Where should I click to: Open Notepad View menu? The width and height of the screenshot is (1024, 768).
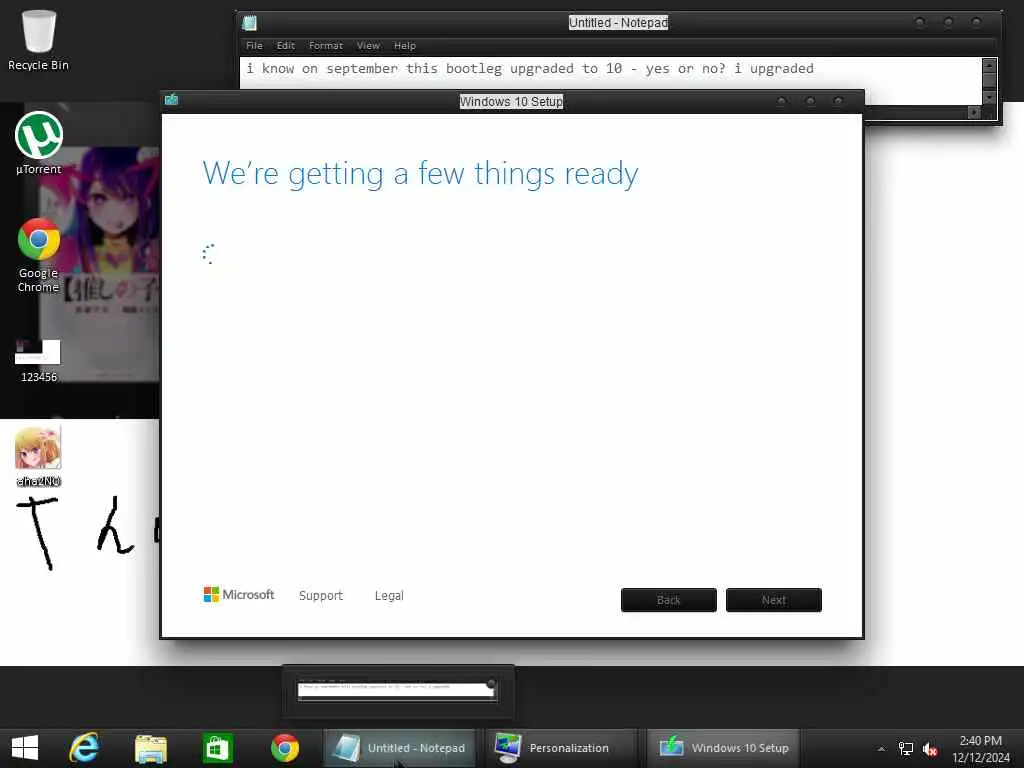click(x=368, y=46)
